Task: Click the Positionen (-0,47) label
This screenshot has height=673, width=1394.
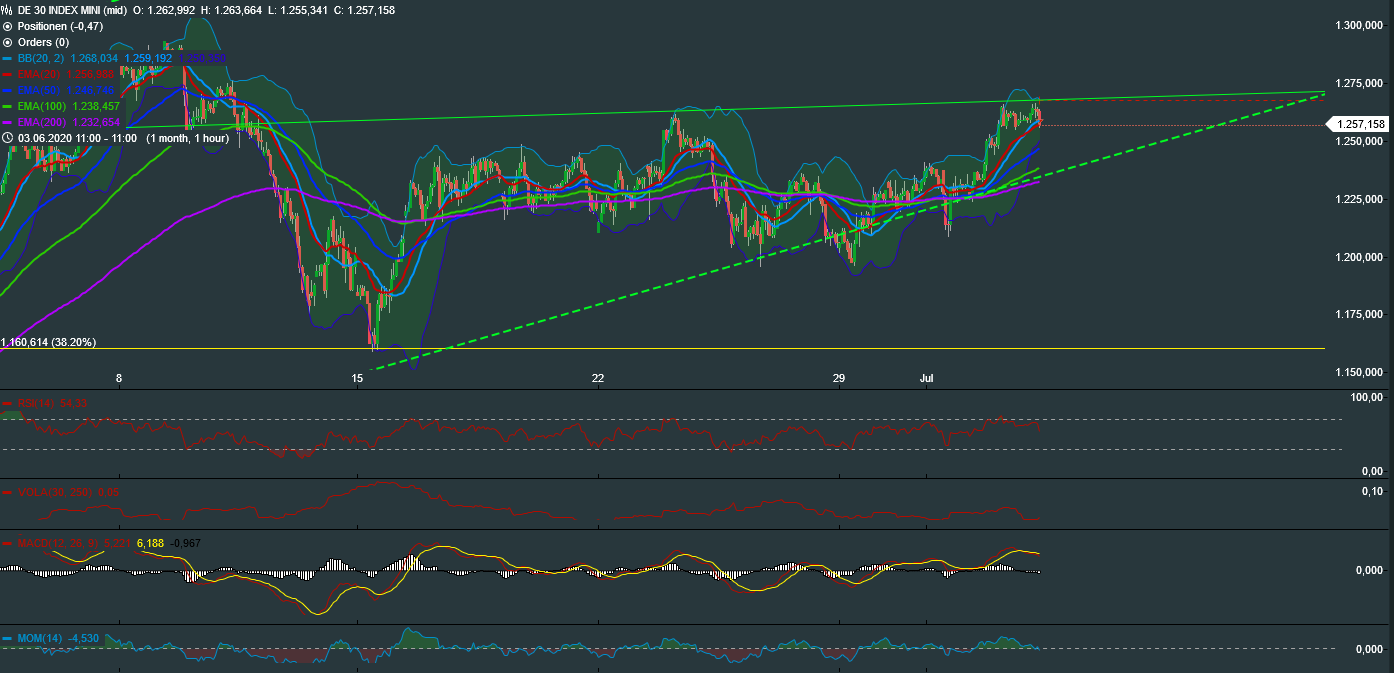Action: click(61, 26)
